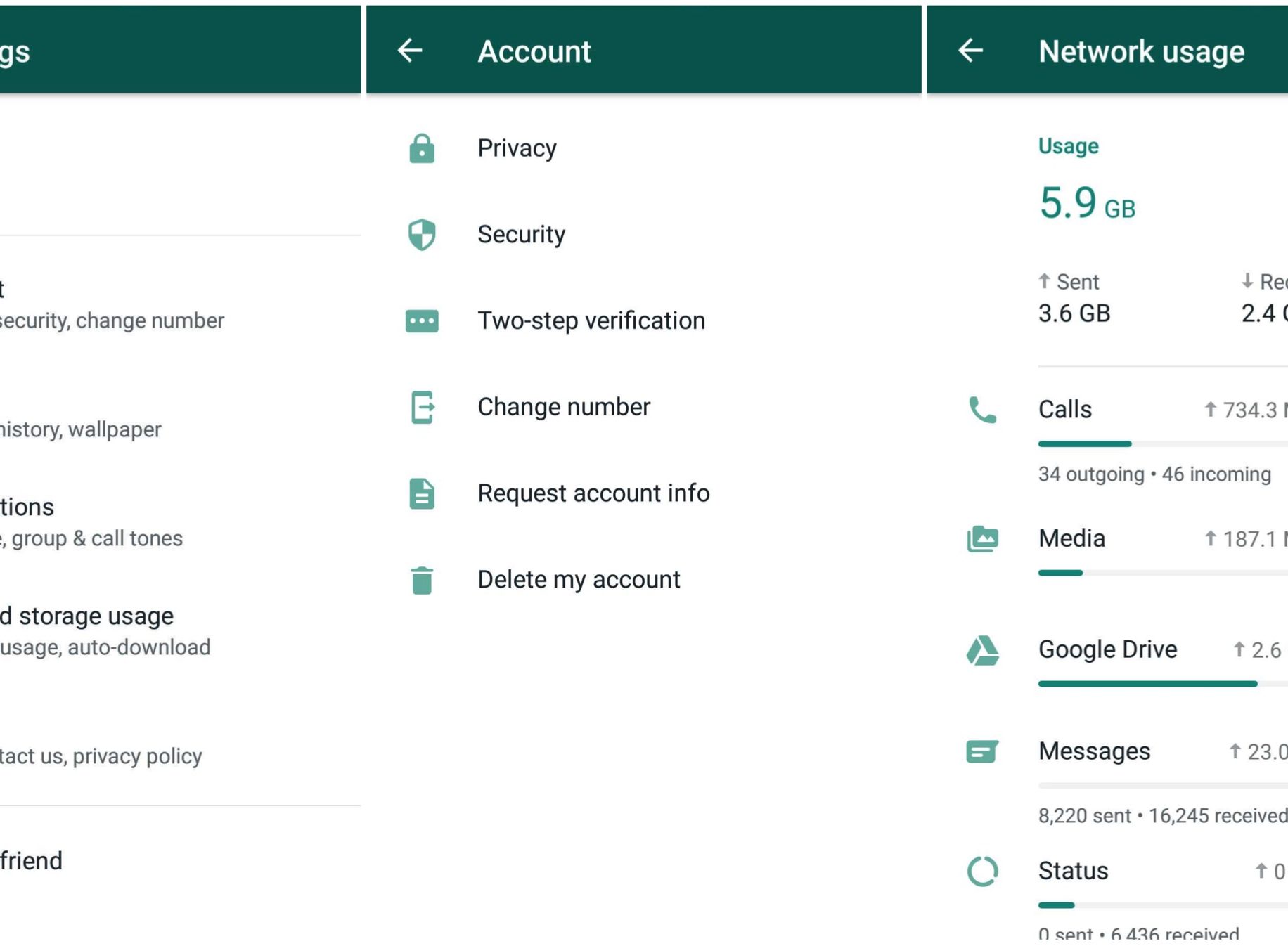Click the Change number icon
Screen dimensions: 1288x946
[x=422, y=407]
